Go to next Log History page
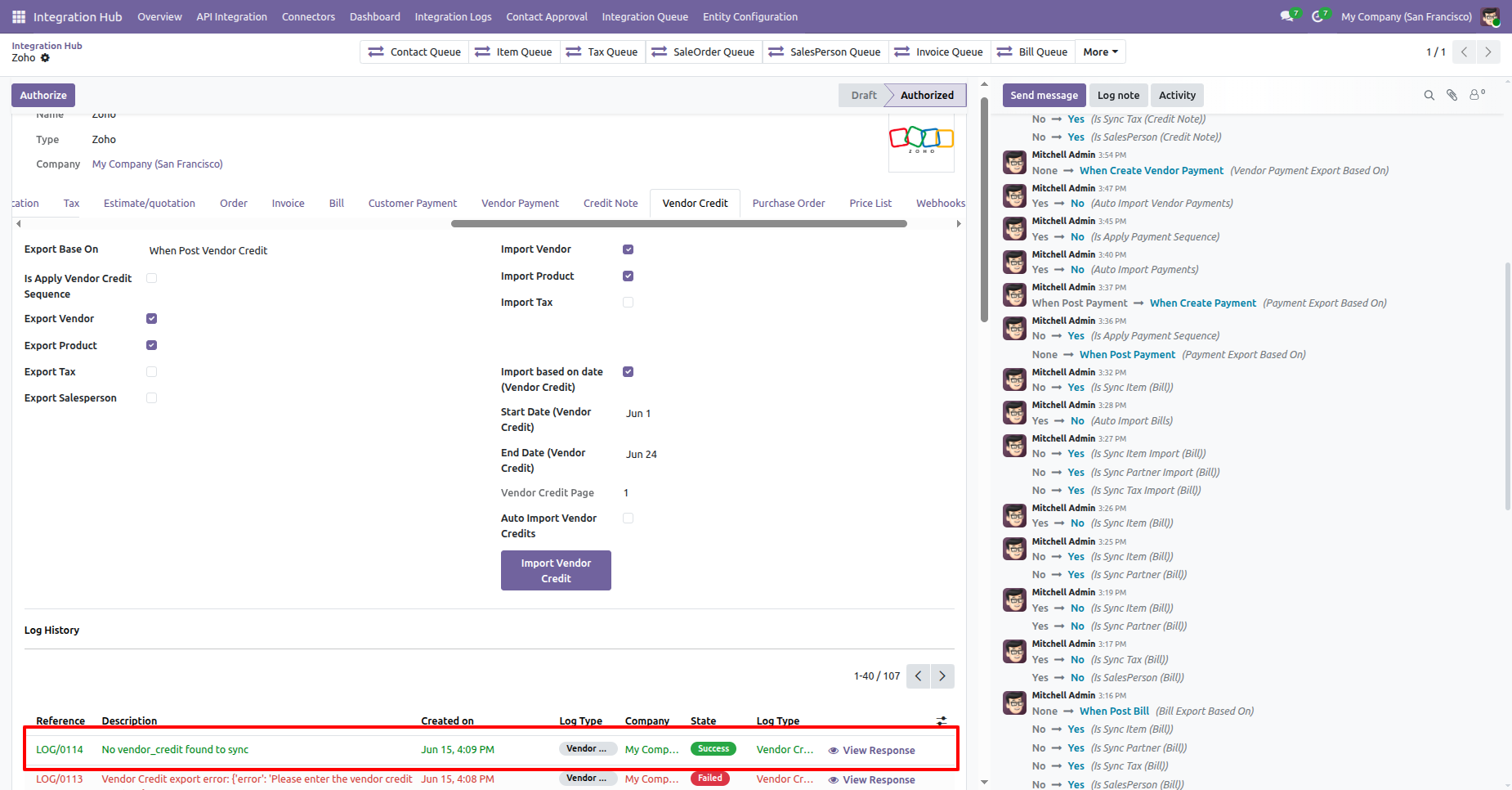This screenshot has width=1512, height=790. click(942, 676)
